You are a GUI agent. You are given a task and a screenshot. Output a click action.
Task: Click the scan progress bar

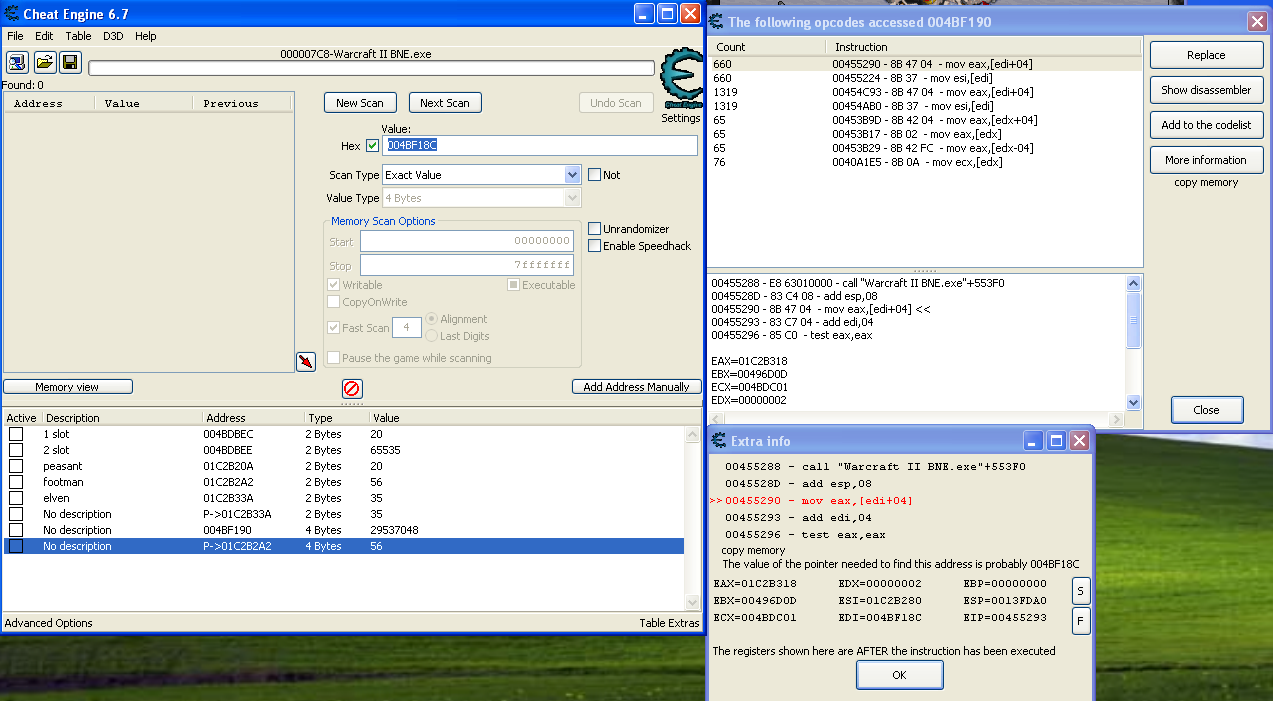371,68
